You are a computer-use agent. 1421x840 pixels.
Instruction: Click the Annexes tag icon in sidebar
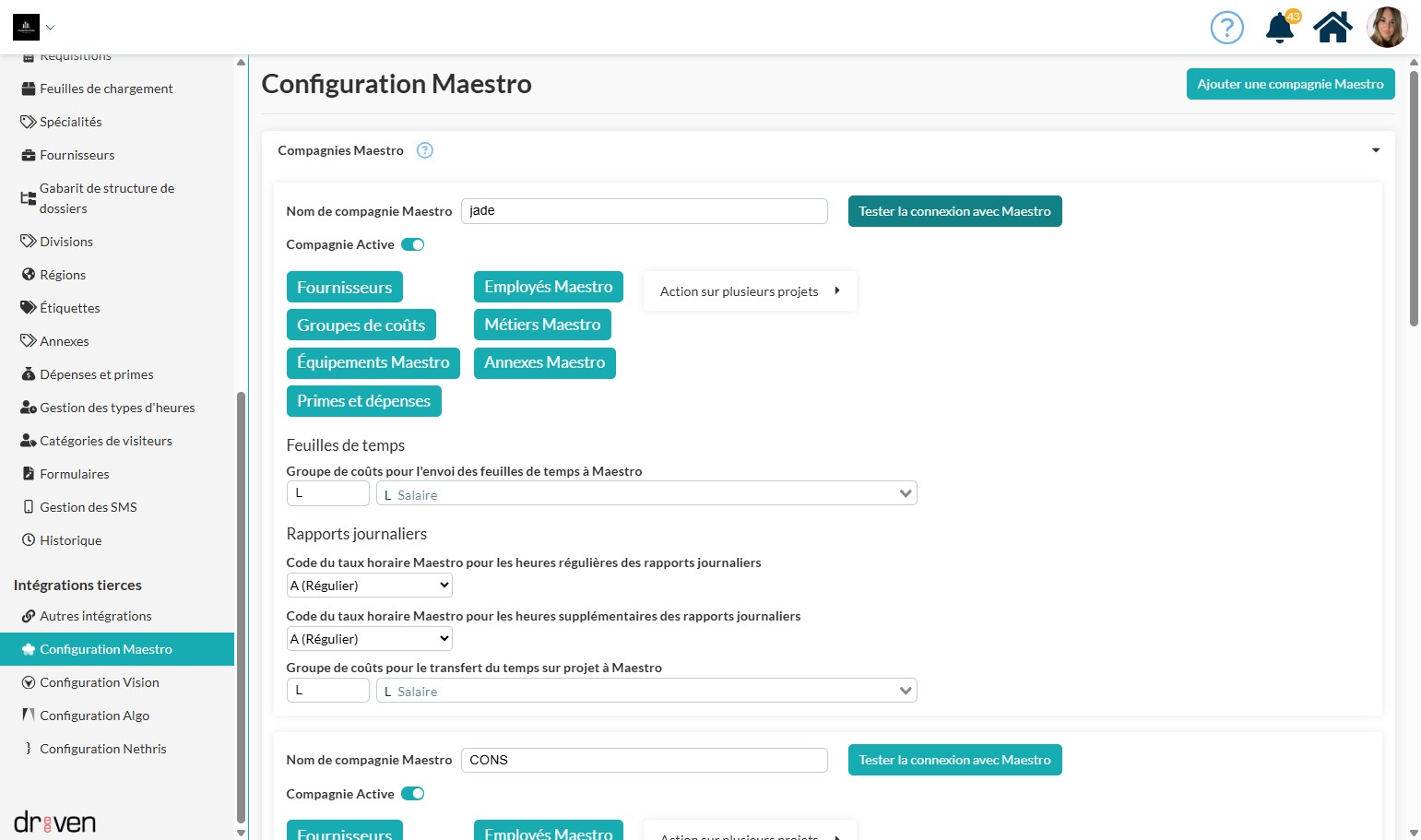pos(29,341)
